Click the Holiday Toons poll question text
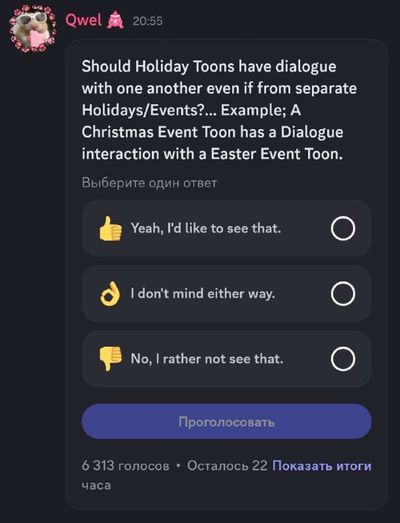400x523 pixels. (x=219, y=110)
